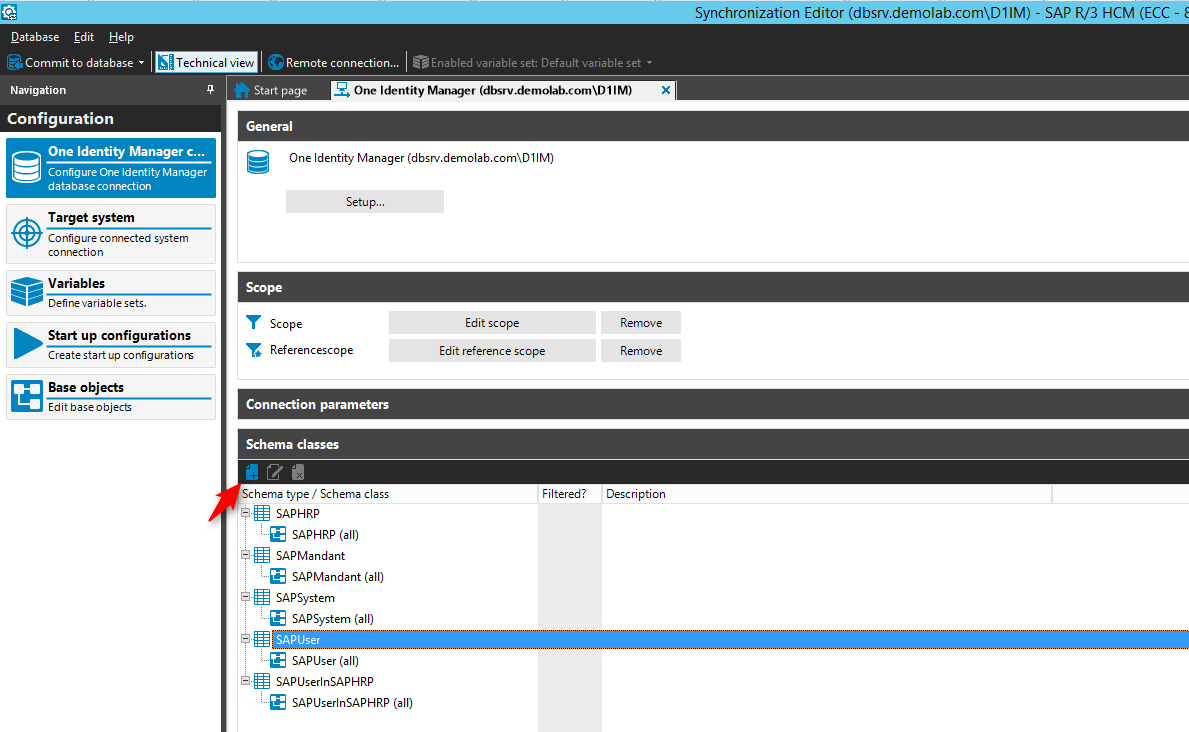Viewport: 1189px width, 732px height.
Task: Collapse the SAPSystem tree node
Action: (x=245, y=597)
